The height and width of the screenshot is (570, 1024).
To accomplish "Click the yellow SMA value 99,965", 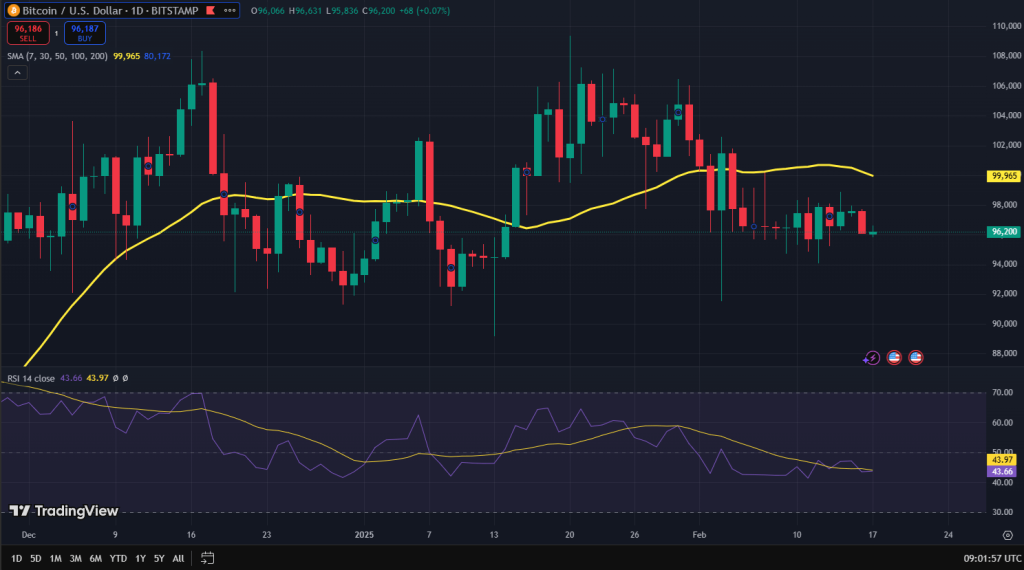I will [127, 56].
